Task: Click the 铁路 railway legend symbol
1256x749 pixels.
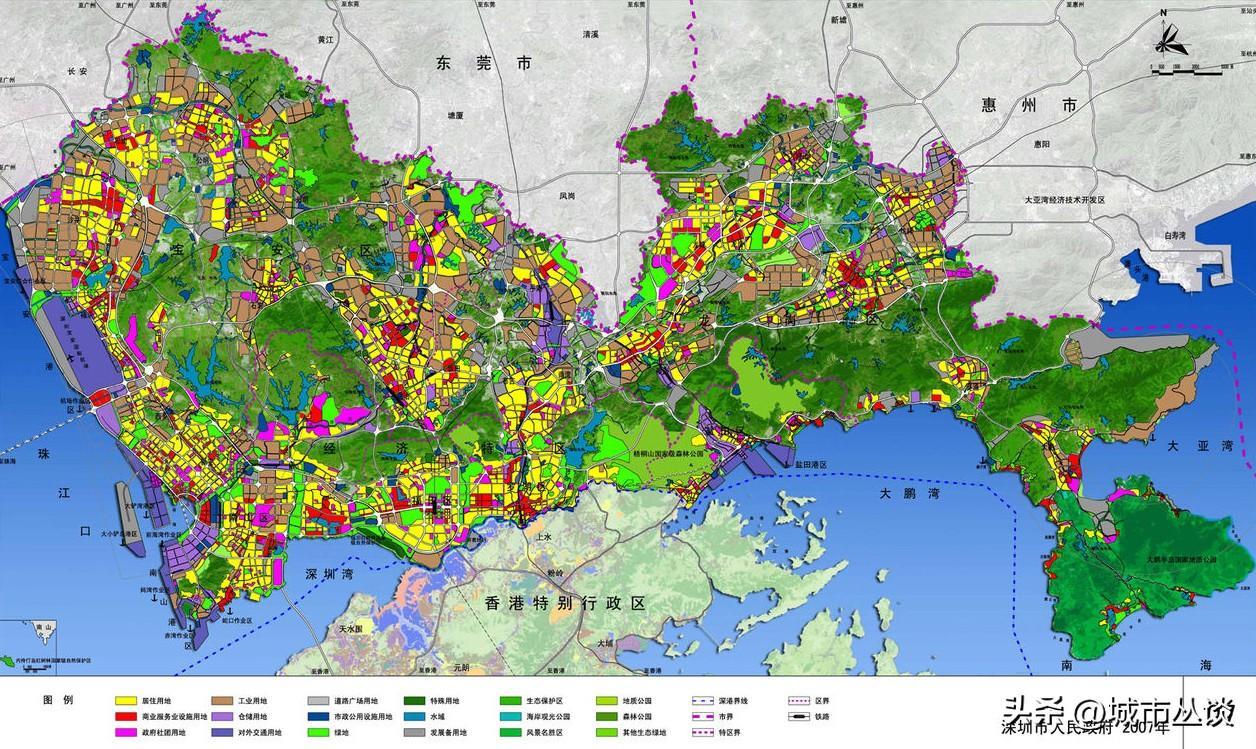Action: [x=800, y=717]
